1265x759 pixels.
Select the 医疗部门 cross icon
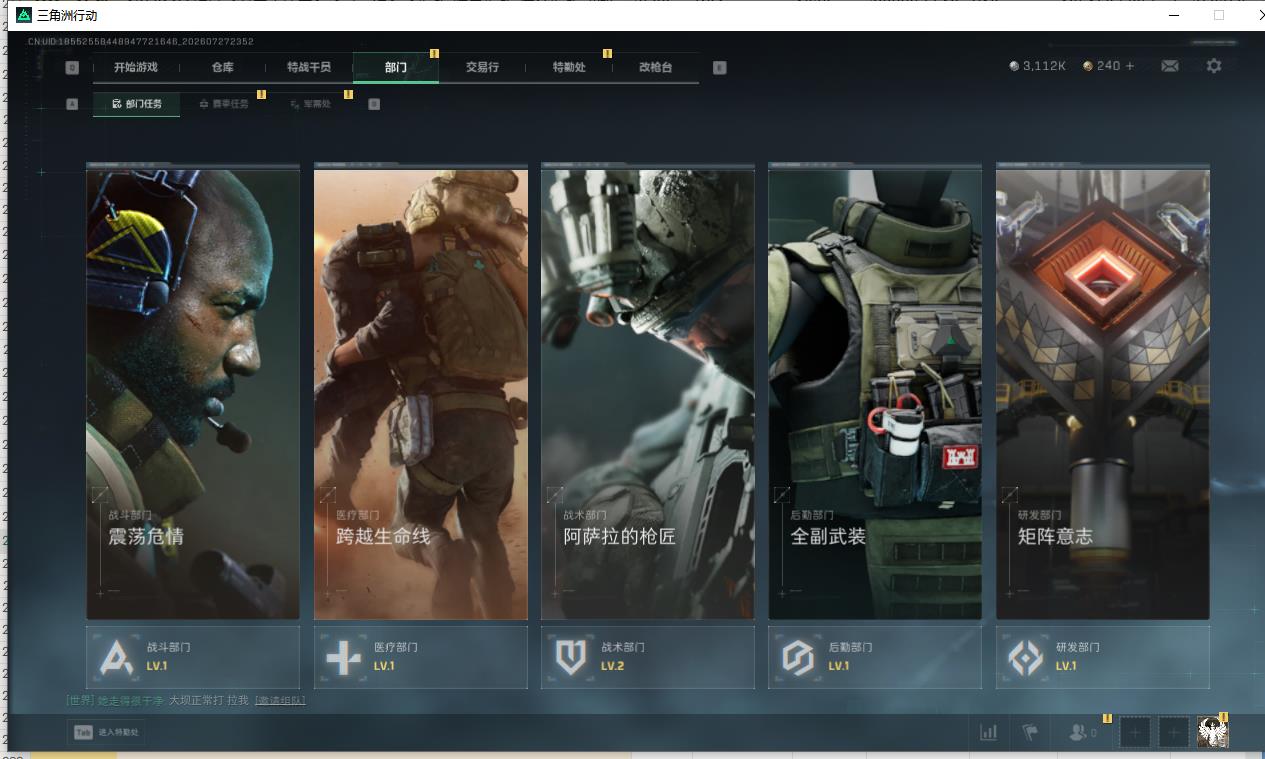[344, 658]
